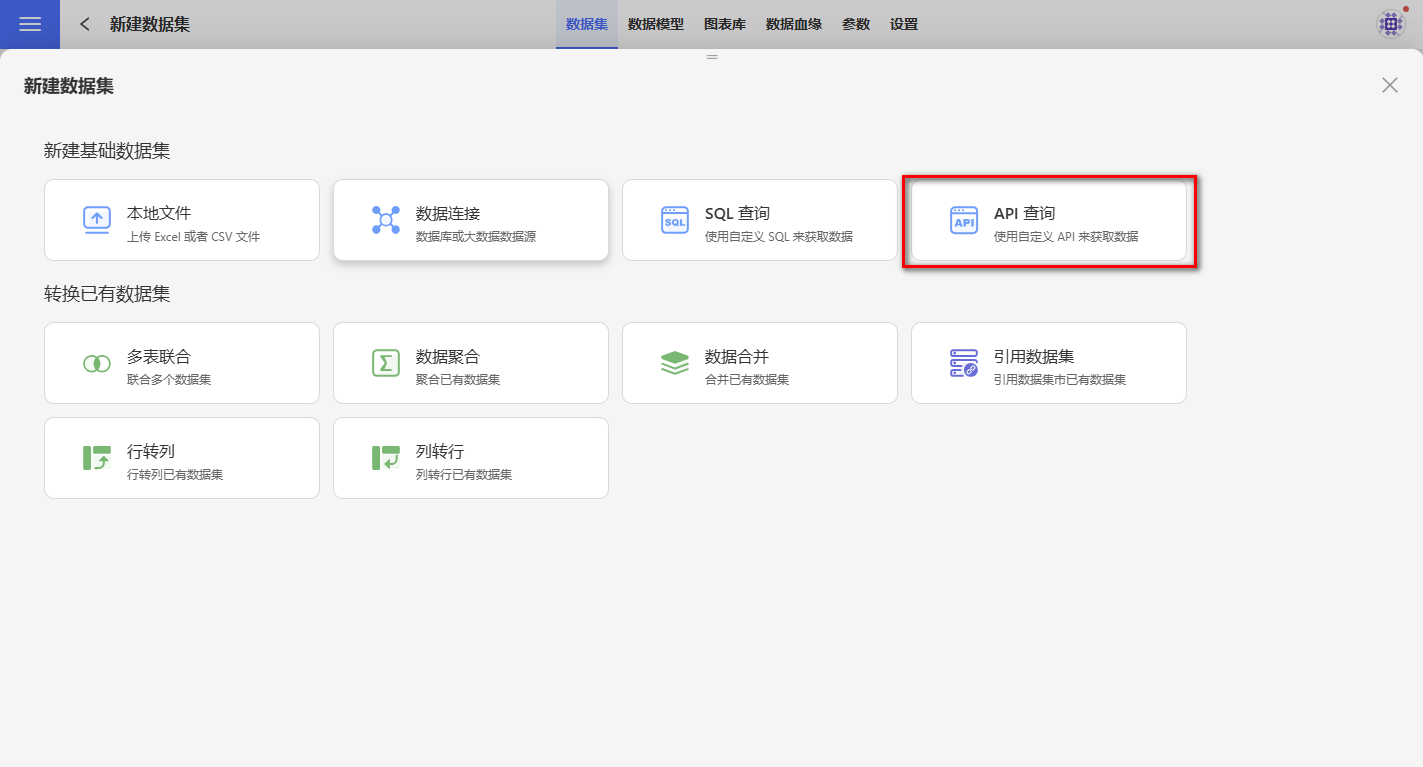Select the 数据血缘 tab
Viewport: 1423px width, 767px height.
(794, 24)
